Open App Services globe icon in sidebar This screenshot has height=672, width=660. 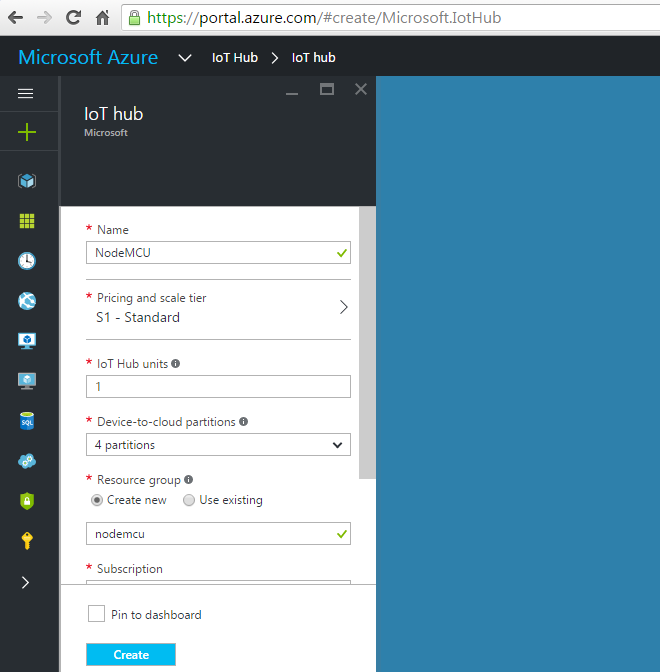point(27,301)
